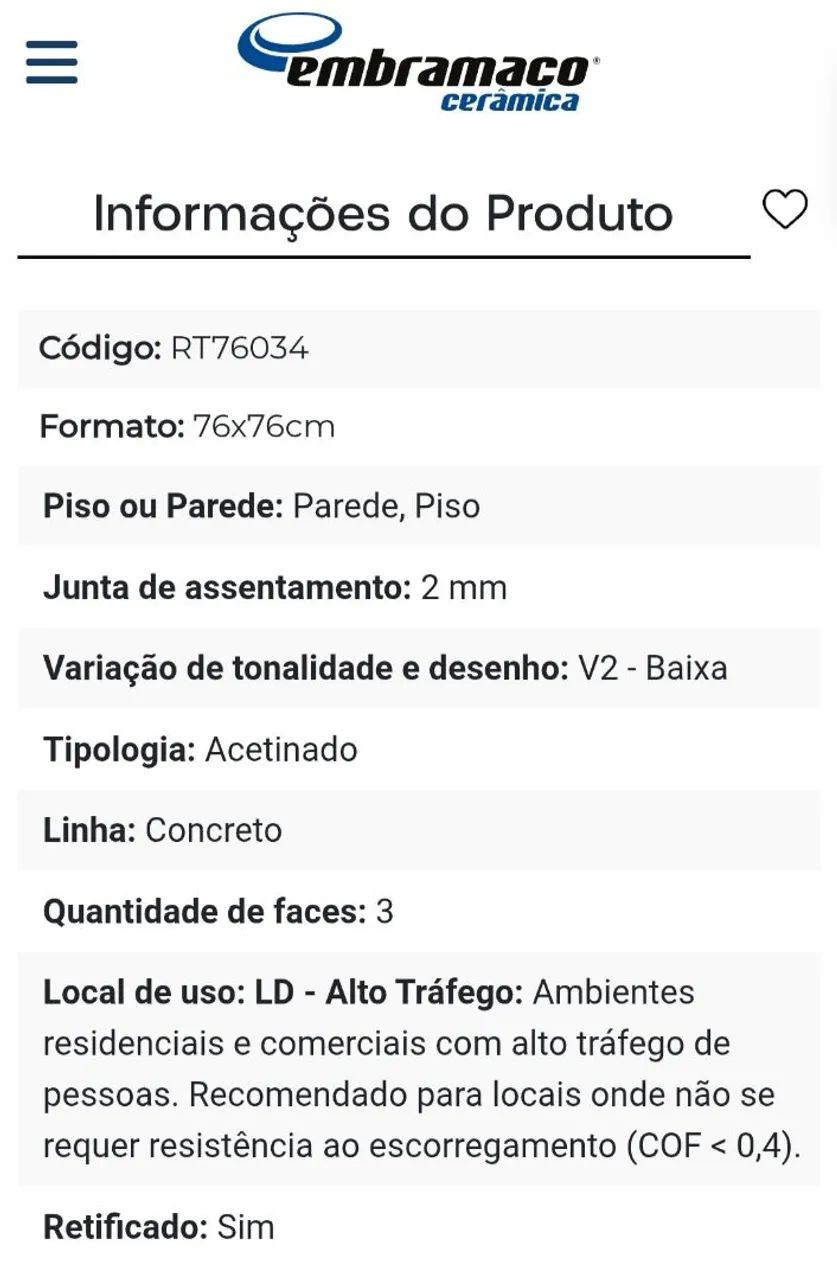This screenshot has width=837, height=1280.
Task: Click the word cerâmica in logo
Action: pyautogui.click(x=510, y=101)
